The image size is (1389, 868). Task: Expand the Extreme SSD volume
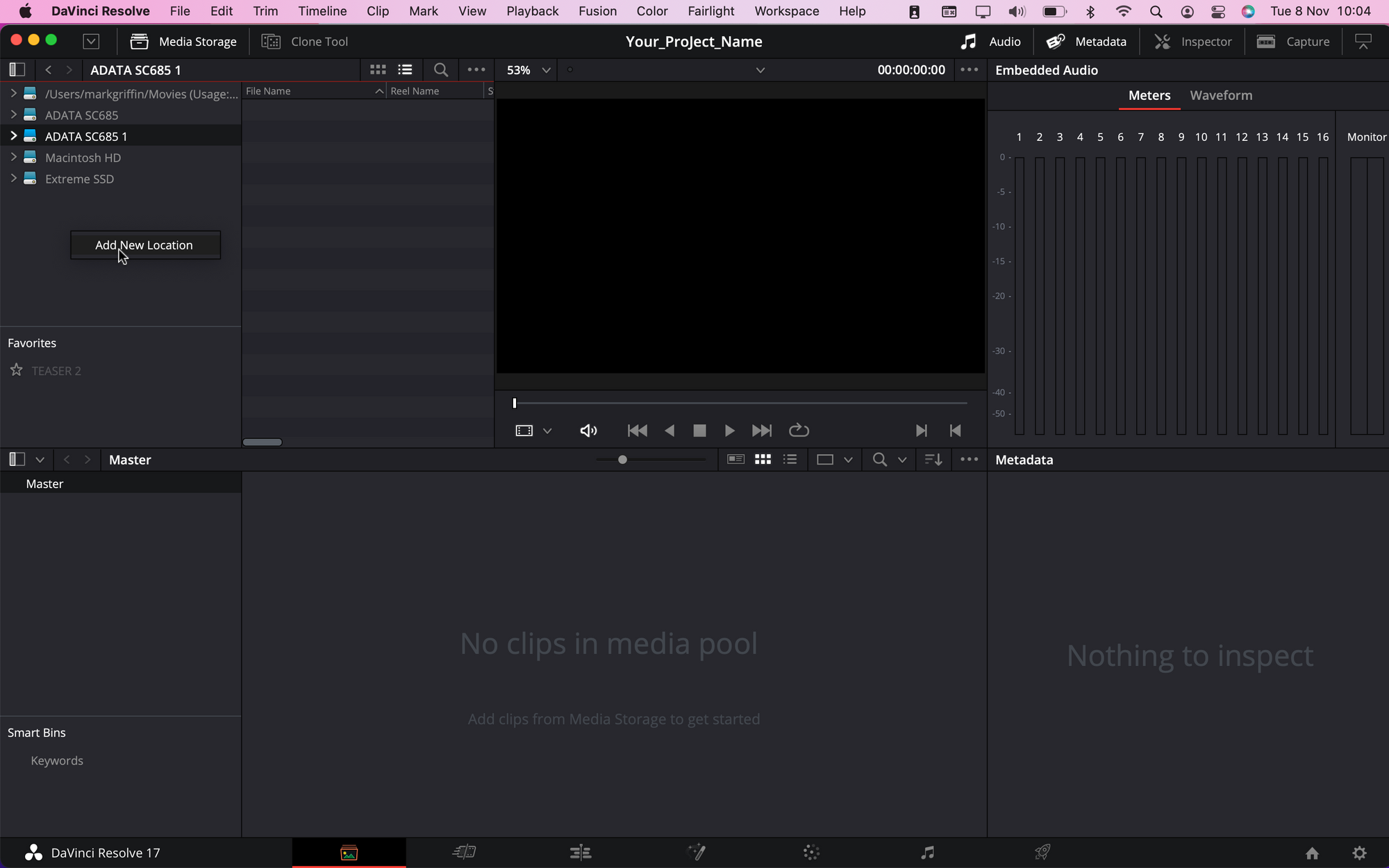13,178
